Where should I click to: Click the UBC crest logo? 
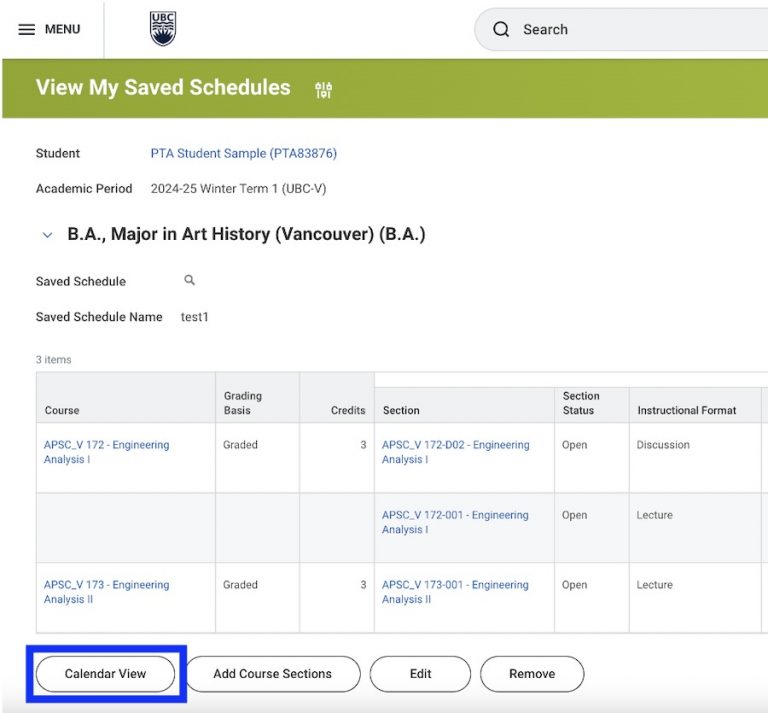(x=162, y=29)
